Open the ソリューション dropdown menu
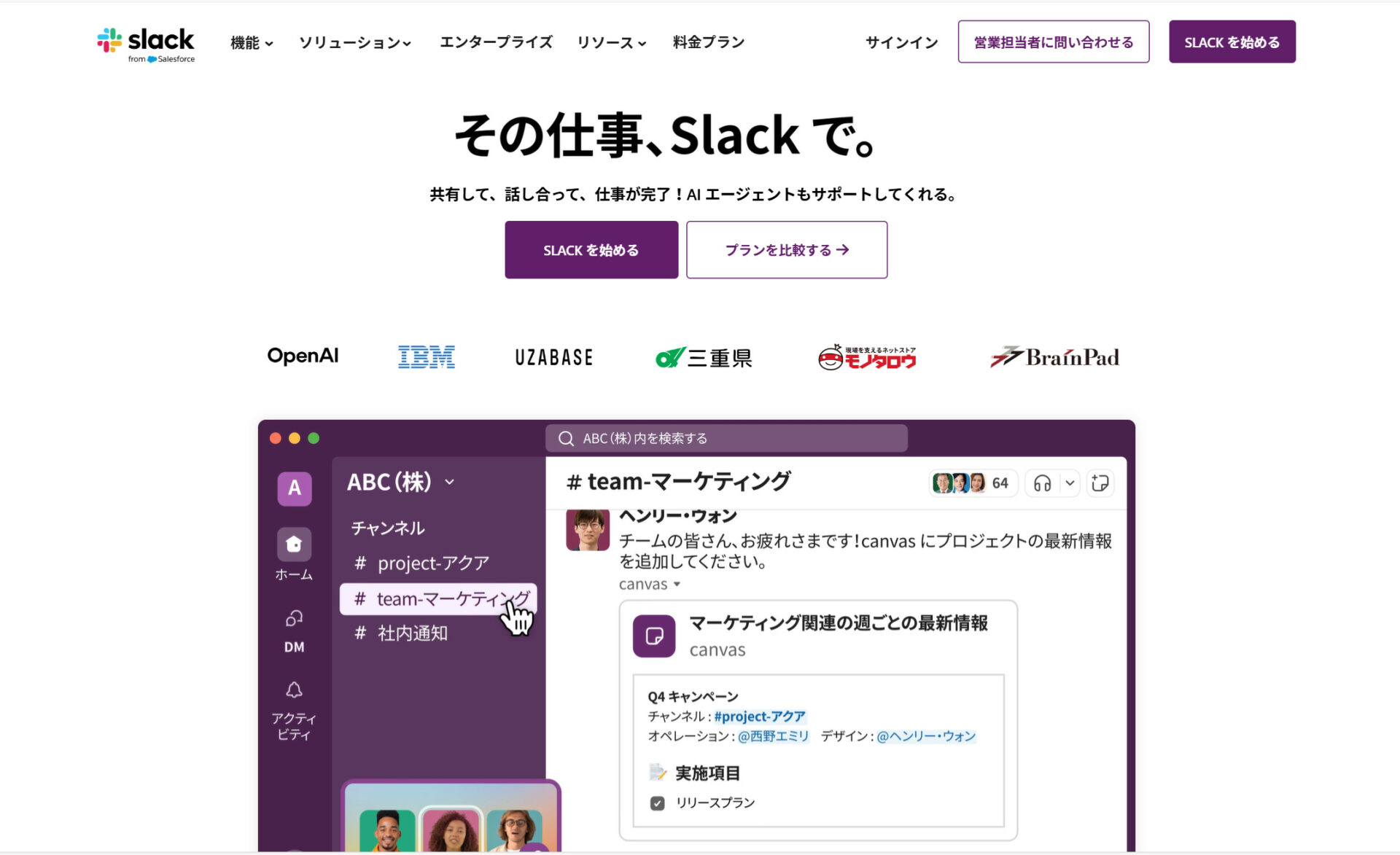 pos(354,42)
